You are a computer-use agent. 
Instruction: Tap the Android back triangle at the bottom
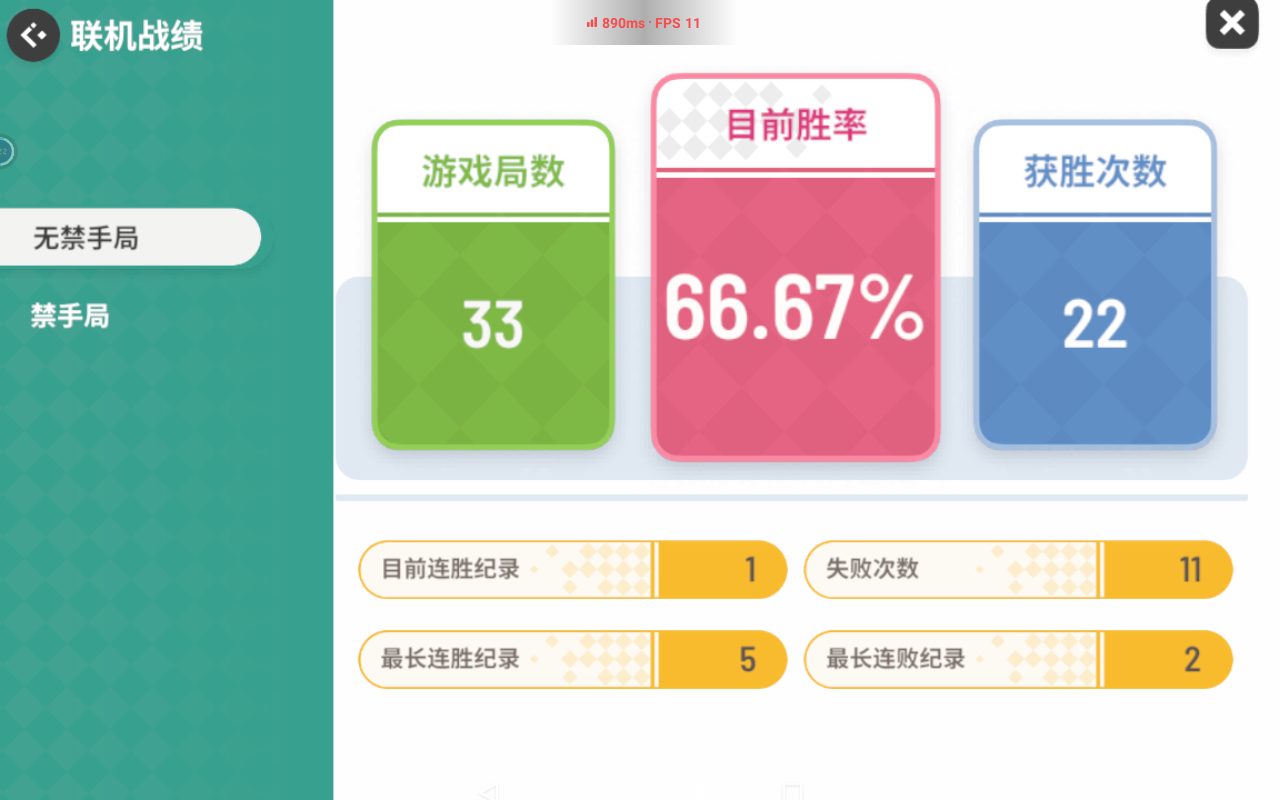pyautogui.click(x=488, y=793)
